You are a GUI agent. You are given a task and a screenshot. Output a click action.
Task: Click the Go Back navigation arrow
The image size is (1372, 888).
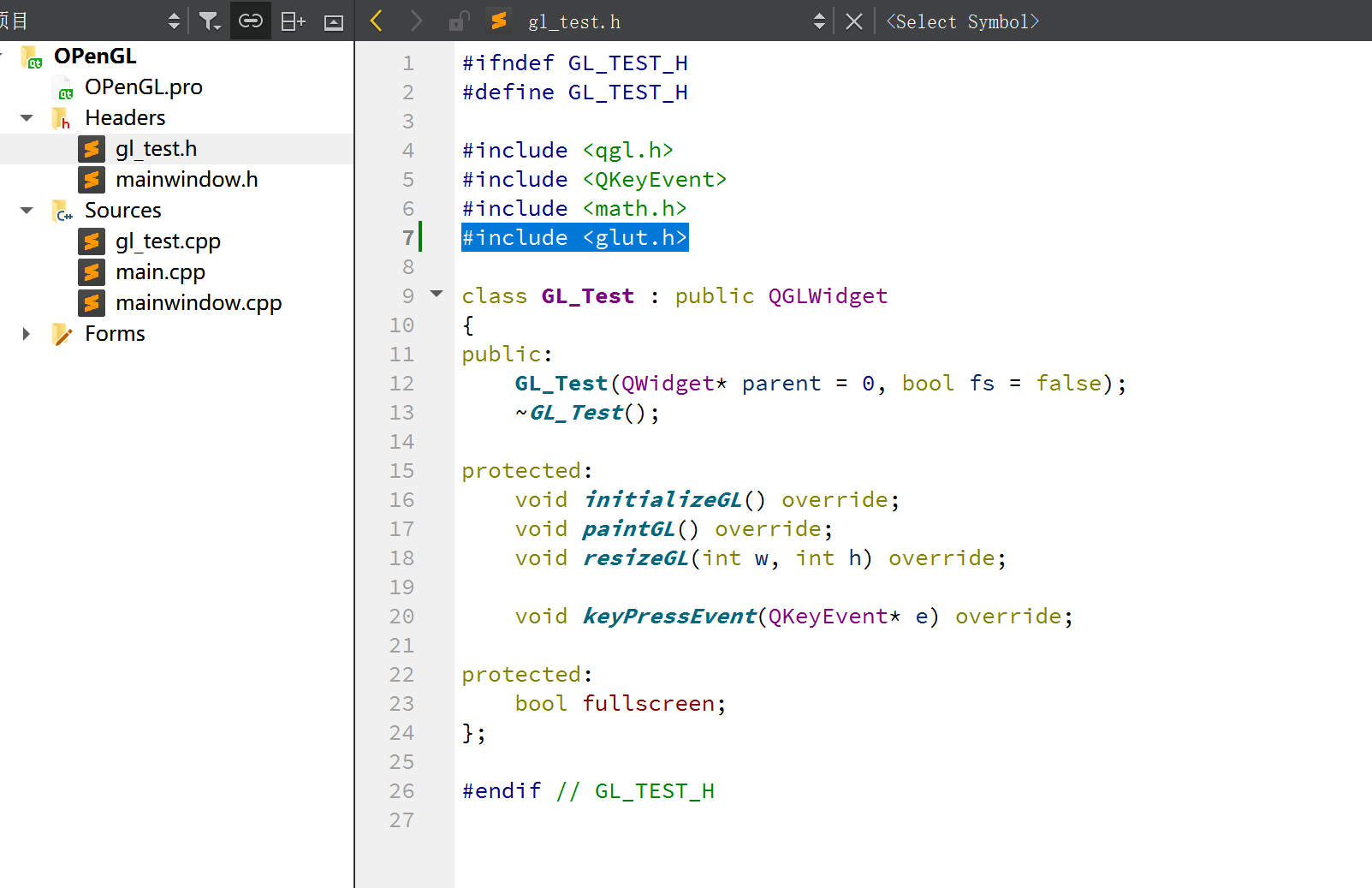[x=375, y=21]
